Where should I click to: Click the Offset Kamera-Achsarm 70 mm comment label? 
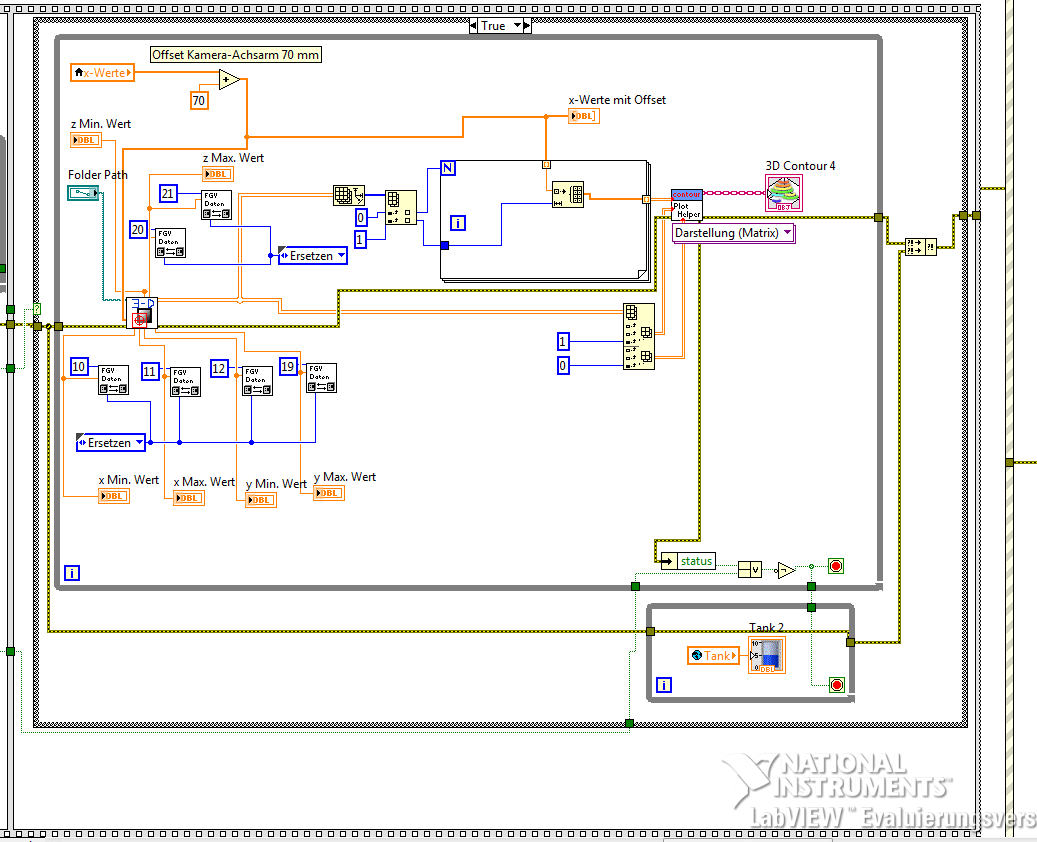pyautogui.click(x=236, y=55)
